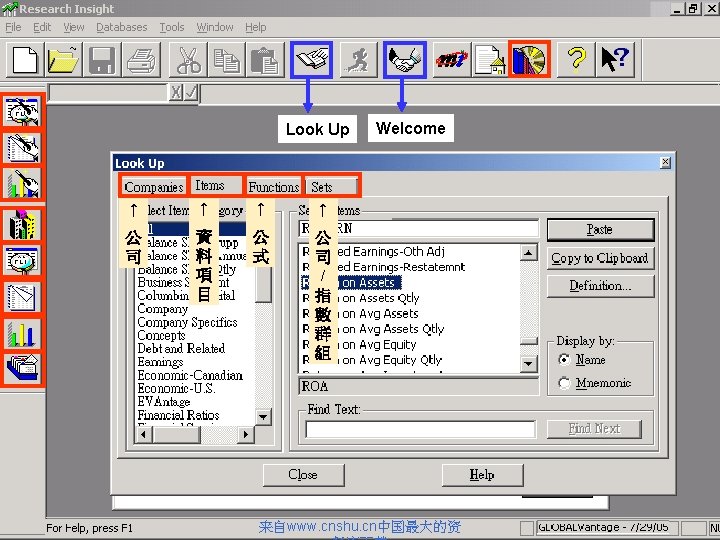Screen dimensions: 720x540
Task: Open the Databases menu
Action: click(122, 27)
